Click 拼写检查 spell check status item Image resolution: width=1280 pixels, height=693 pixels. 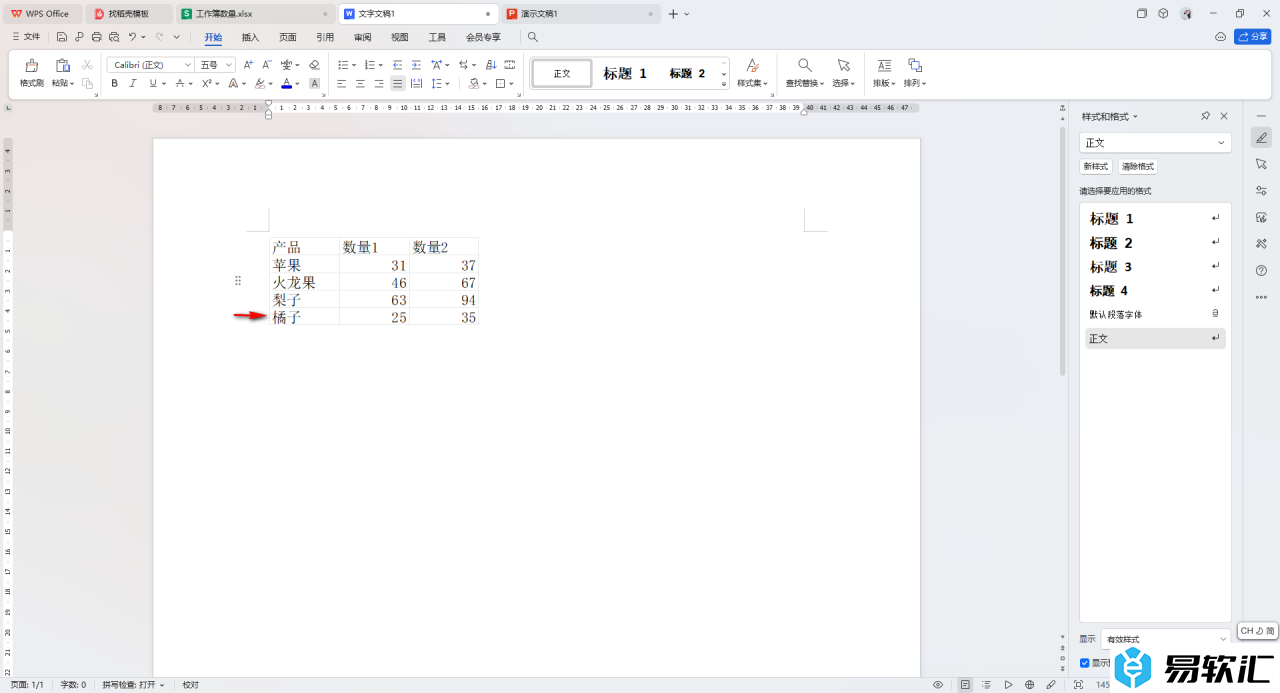[133, 685]
